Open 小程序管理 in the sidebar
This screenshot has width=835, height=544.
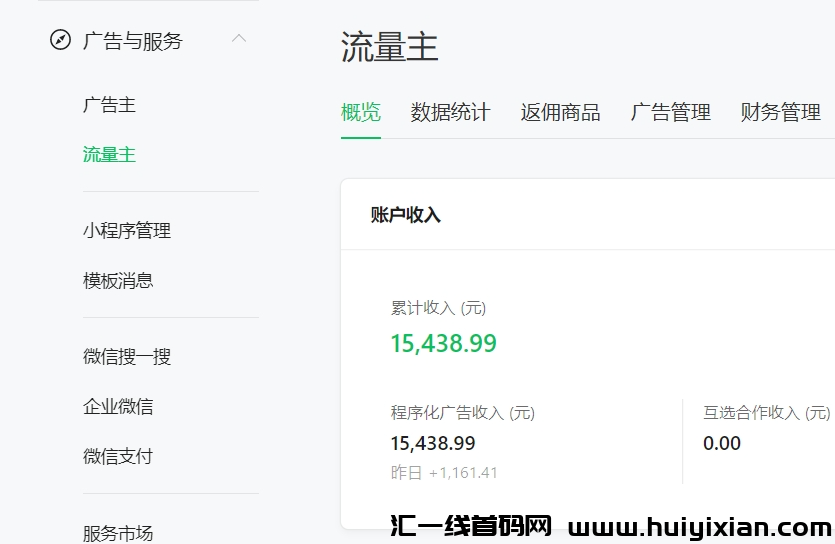pyautogui.click(x=127, y=231)
